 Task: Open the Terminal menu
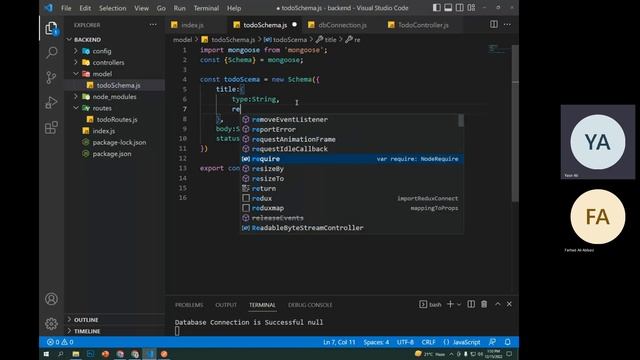(206, 8)
